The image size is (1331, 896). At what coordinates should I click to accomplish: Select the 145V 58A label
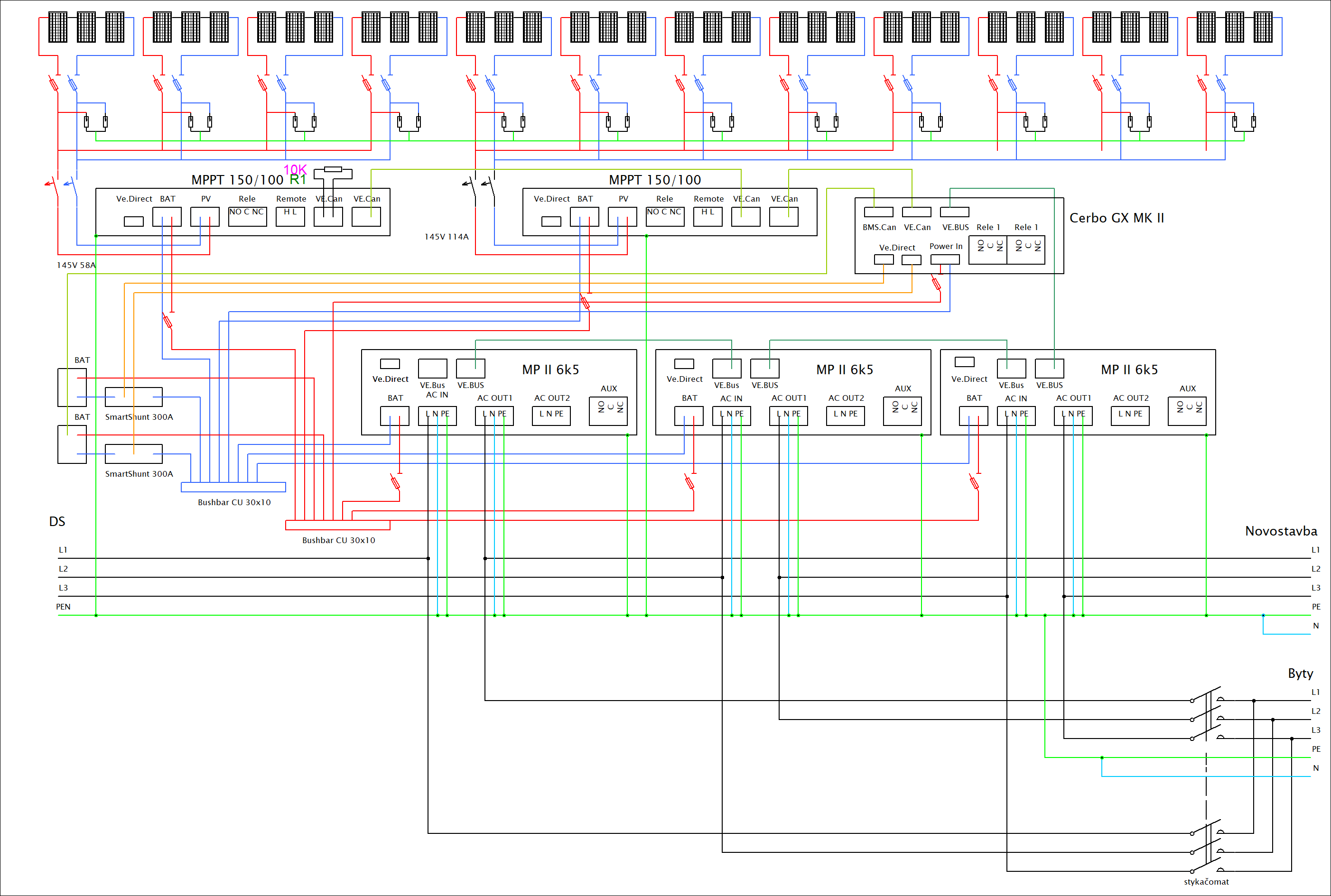tap(76, 265)
